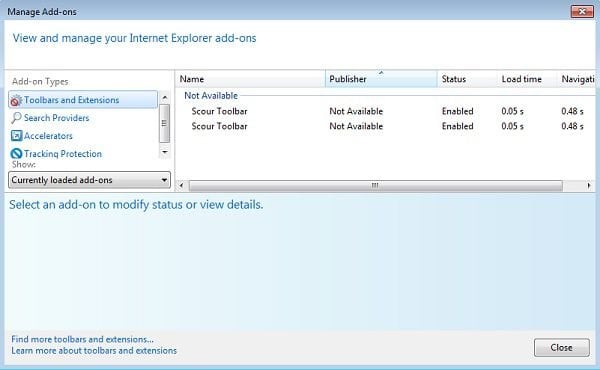Click the add-on list horizontal scrollbar thumb
This screenshot has width=600, height=370.
point(375,186)
